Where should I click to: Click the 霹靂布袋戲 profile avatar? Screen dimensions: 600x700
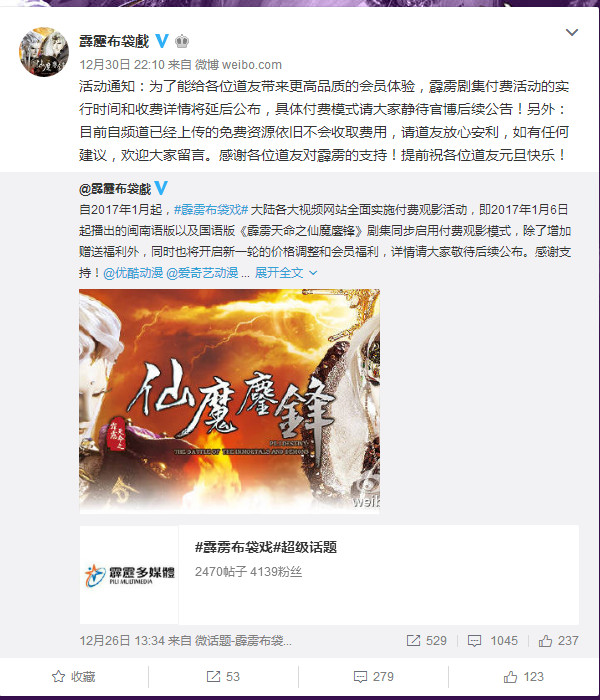(44, 51)
